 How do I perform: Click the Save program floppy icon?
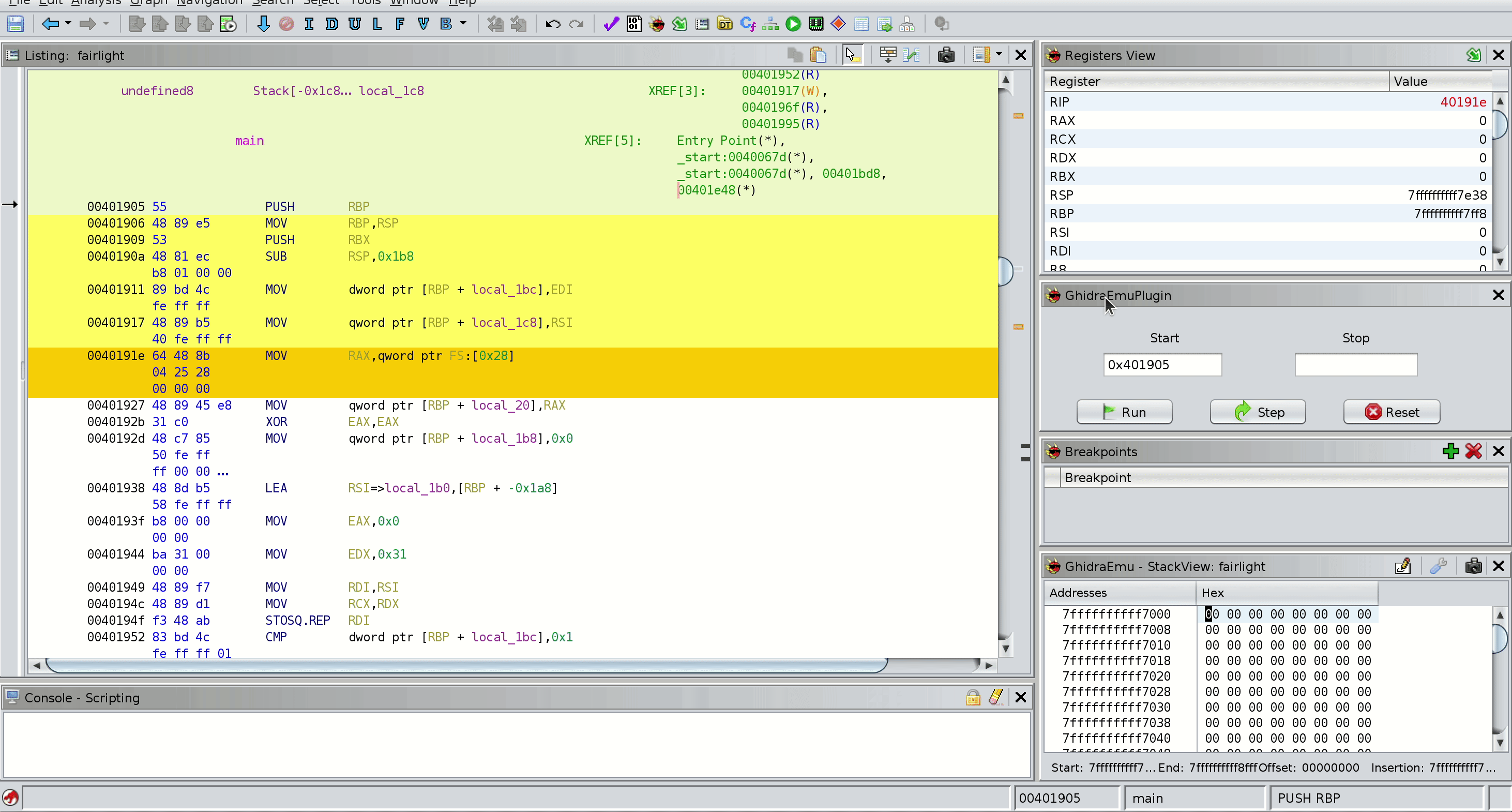point(16,24)
